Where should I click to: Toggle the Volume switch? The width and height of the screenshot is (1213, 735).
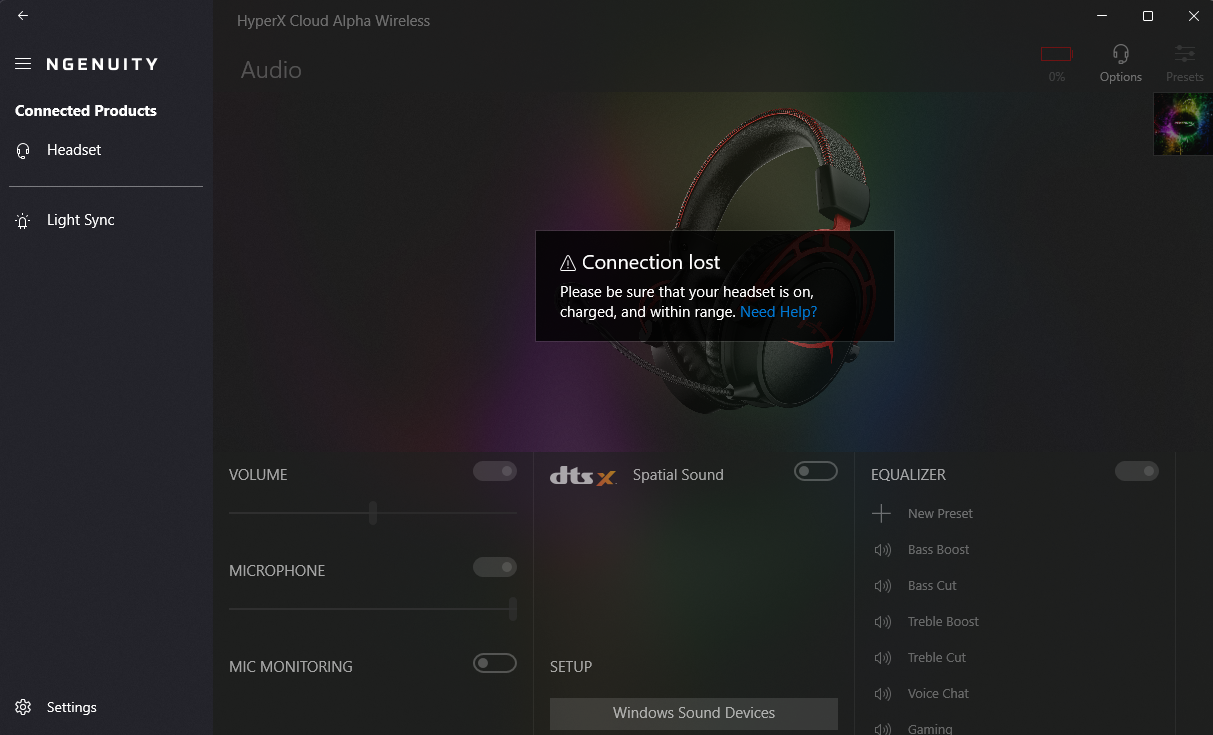[x=495, y=471]
